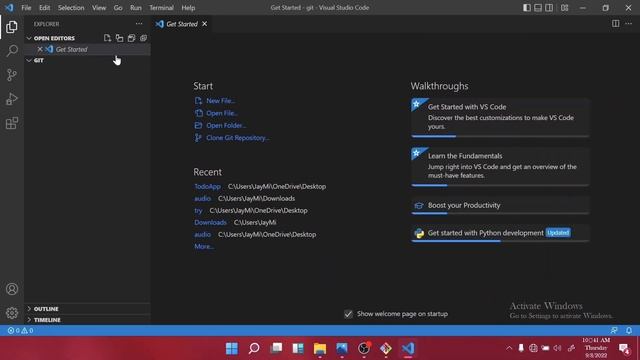The width and height of the screenshot is (640, 360).
Task: Open Get Started with VS Code walkthrough
Action: (500, 118)
